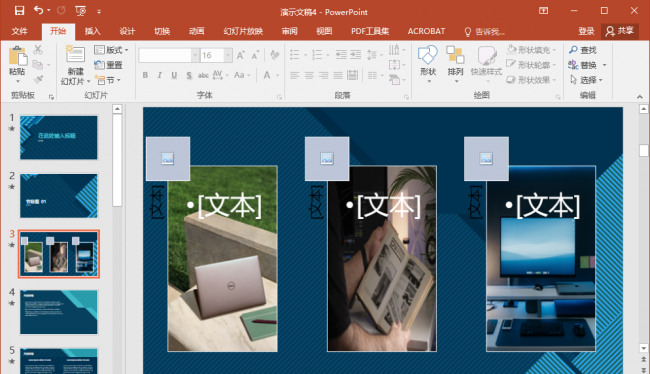Undo the last action
This screenshot has height=374, width=650.
(39, 10)
